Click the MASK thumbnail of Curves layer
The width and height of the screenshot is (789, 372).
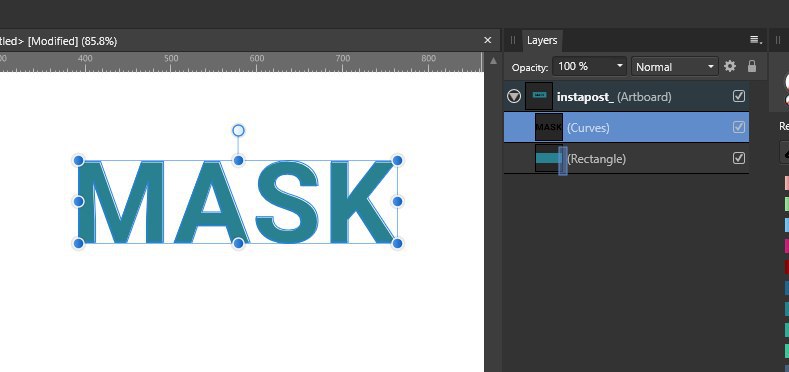coord(549,127)
